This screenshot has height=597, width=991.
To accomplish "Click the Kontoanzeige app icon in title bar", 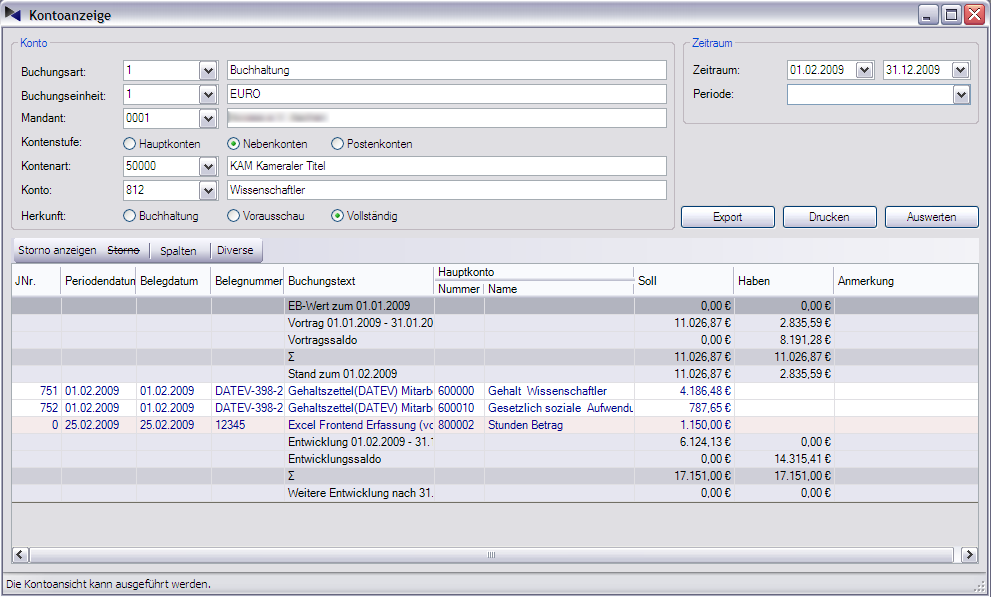I will 13,15.
